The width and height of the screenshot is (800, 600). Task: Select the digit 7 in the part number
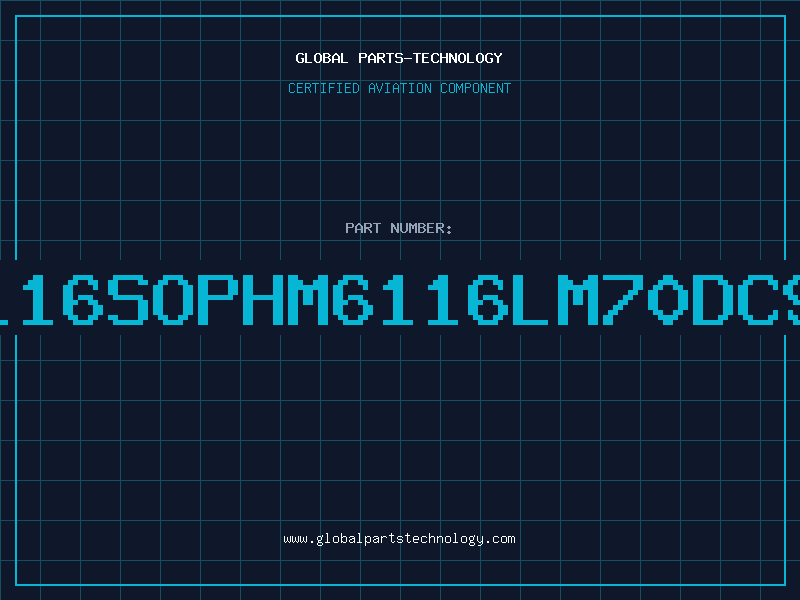click(x=622, y=299)
